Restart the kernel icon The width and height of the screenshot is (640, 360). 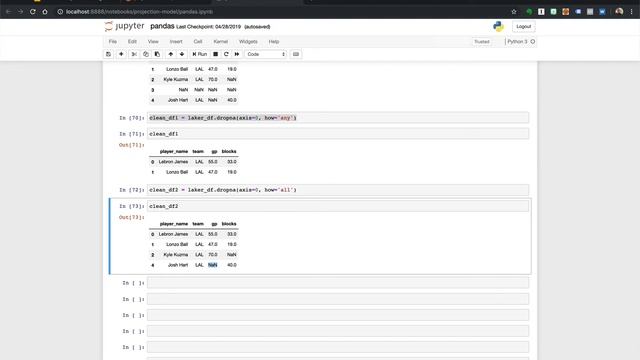[226, 54]
